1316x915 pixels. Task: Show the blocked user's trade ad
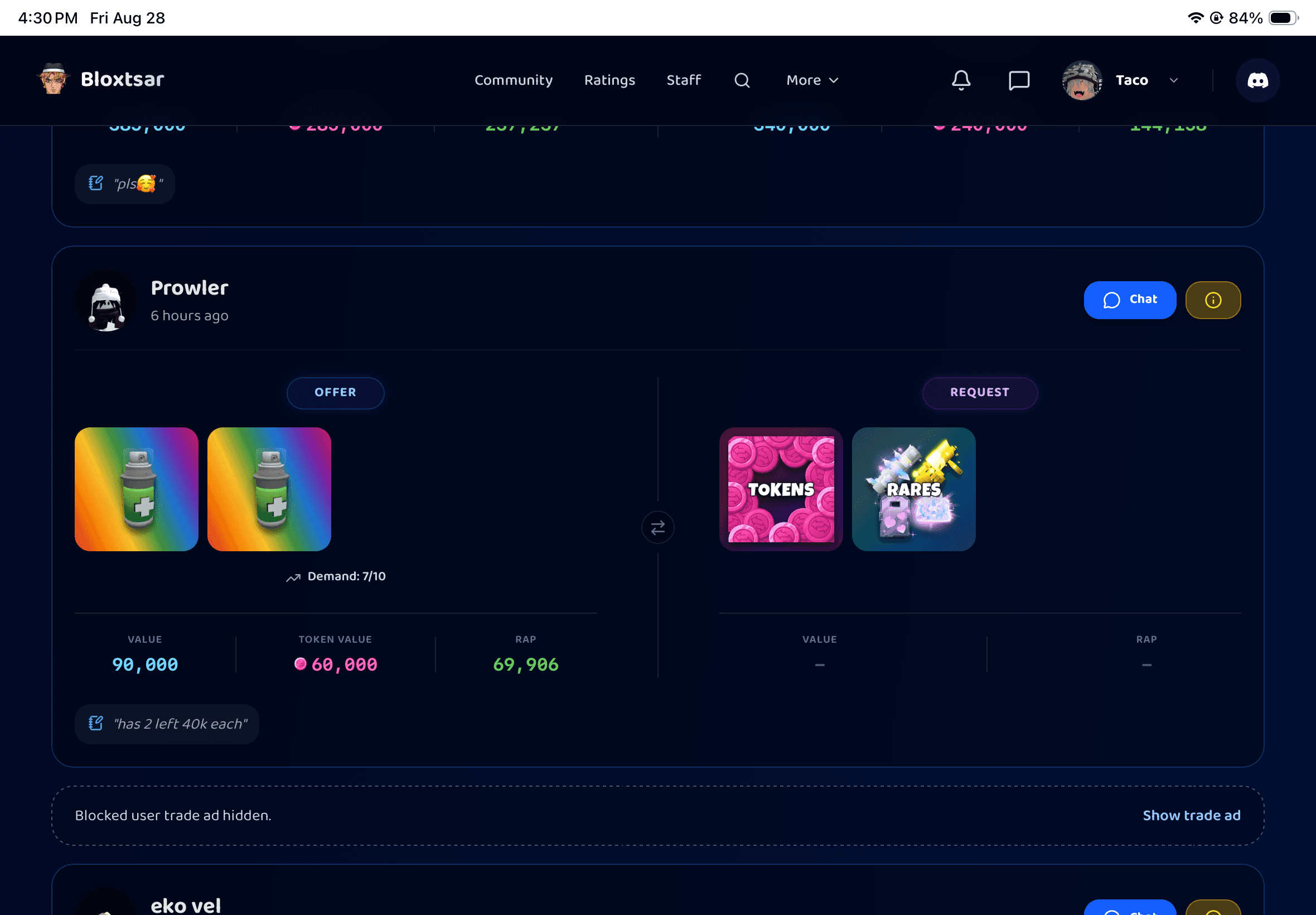click(x=1192, y=815)
